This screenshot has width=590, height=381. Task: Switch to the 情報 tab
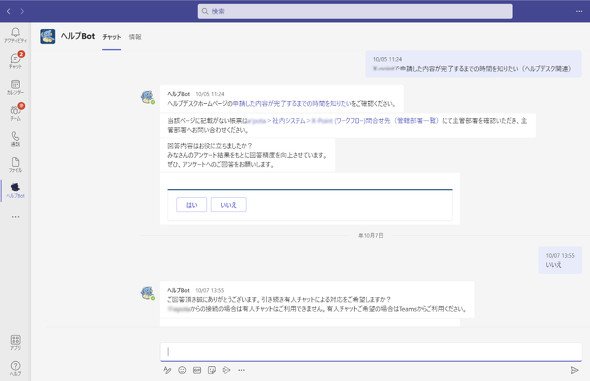(x=135, y=37)
